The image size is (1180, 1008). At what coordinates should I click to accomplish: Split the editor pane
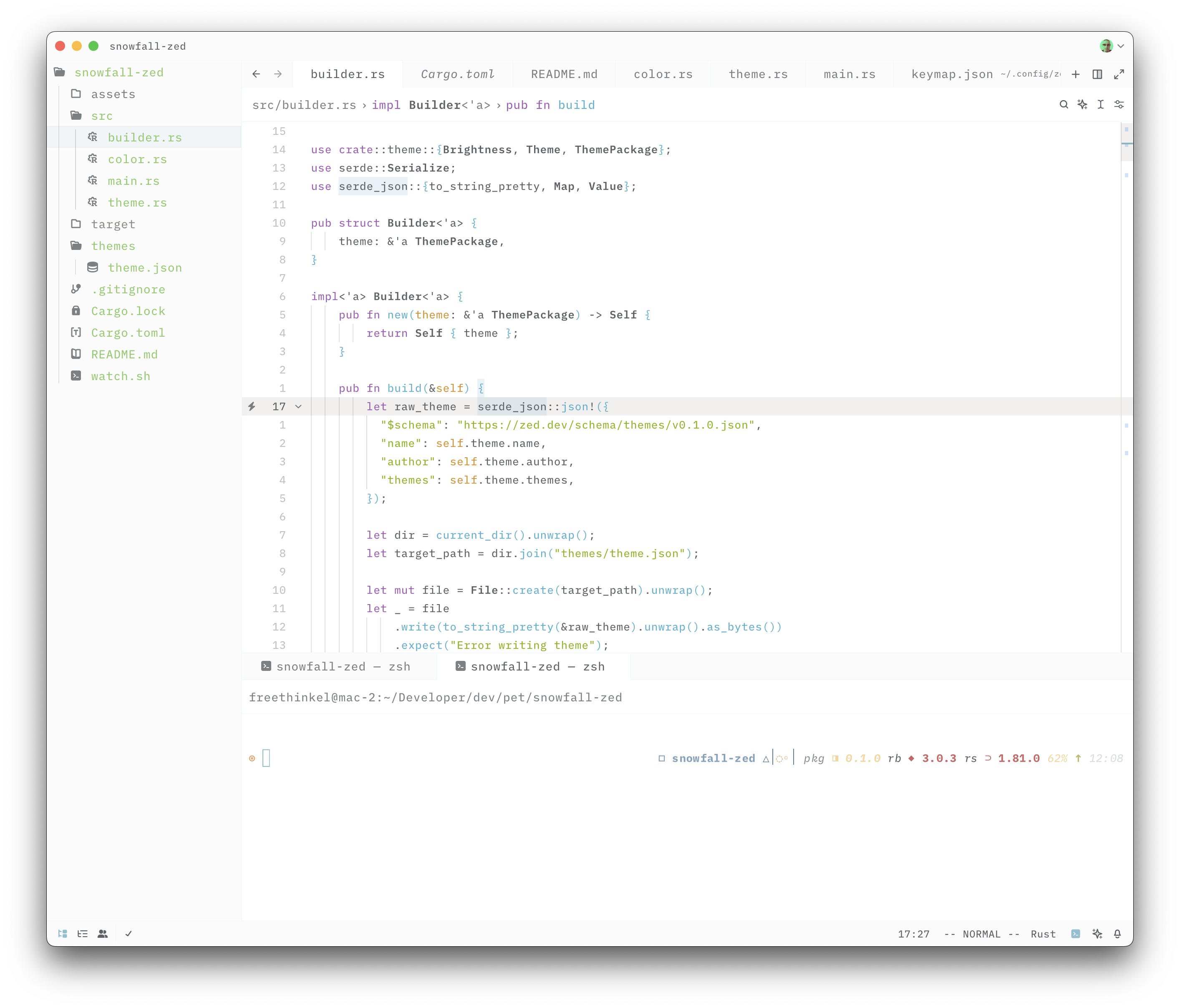pyautogui.click(x=1097, y=74)
